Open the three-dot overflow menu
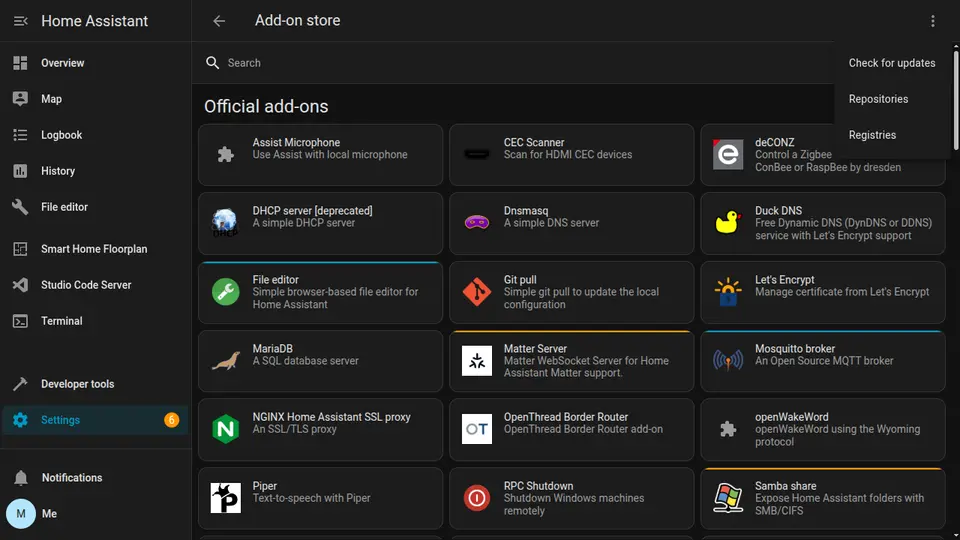960x540 pixels. point(932,21)
